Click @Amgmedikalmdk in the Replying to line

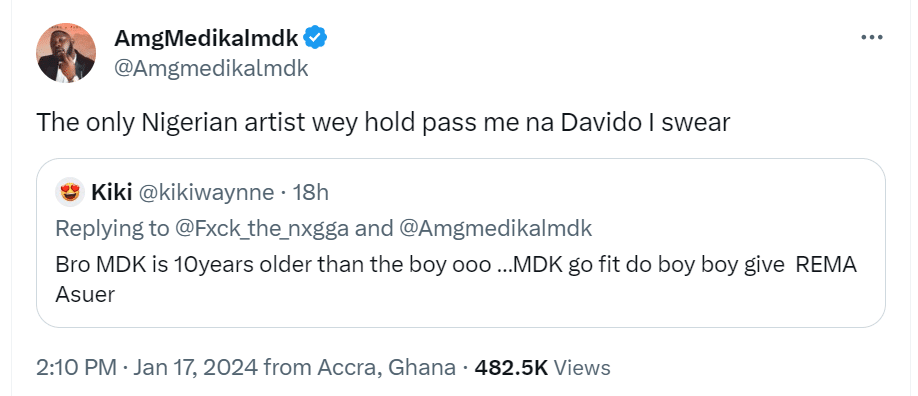pyautogui.click(x=495, y=228)
